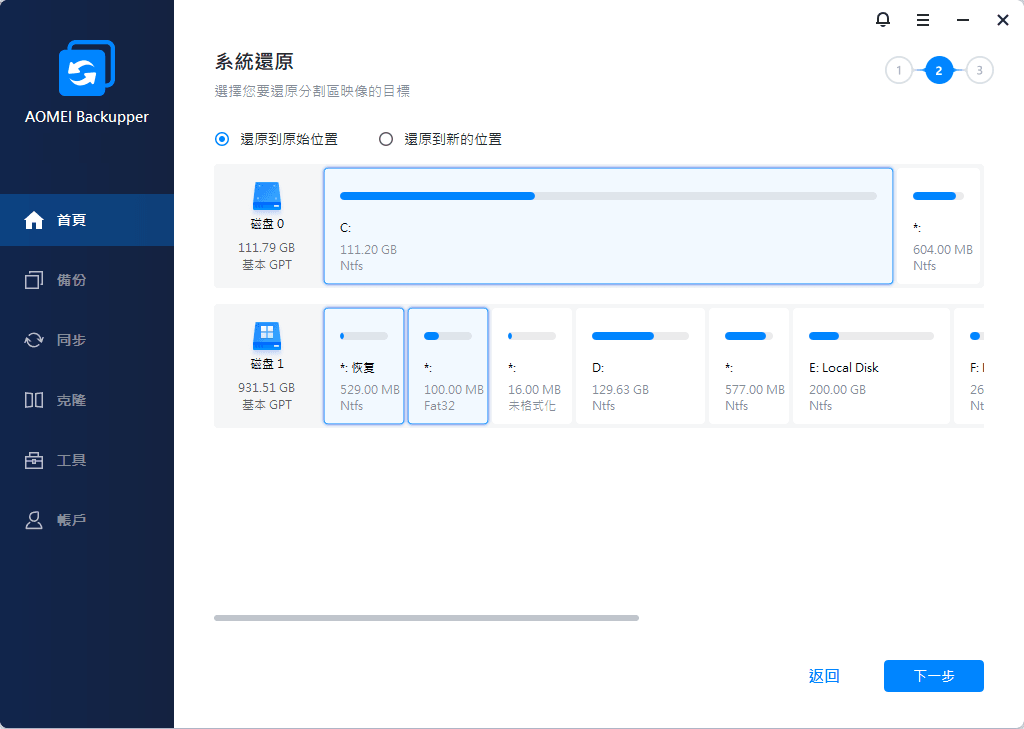1024x729 pixels.
Task: Click the 磁盘 1 disk icon
Action: coord(266,336)
